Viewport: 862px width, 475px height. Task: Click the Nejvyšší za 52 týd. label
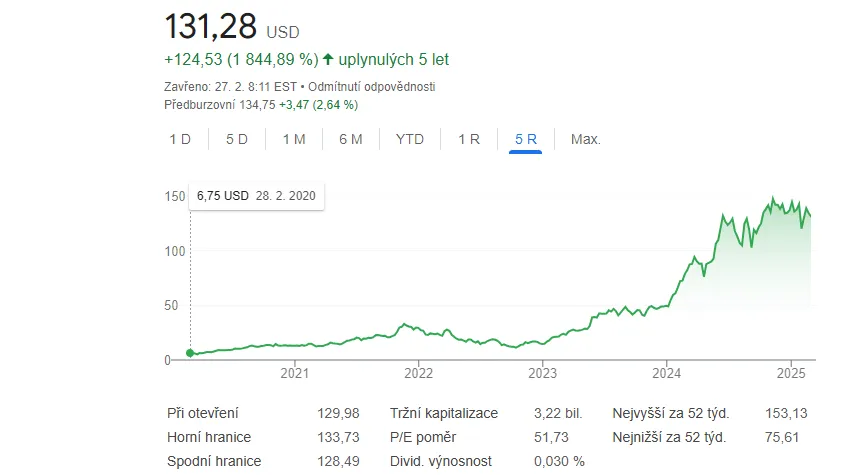pyautogui.click(x=670, y=413)
